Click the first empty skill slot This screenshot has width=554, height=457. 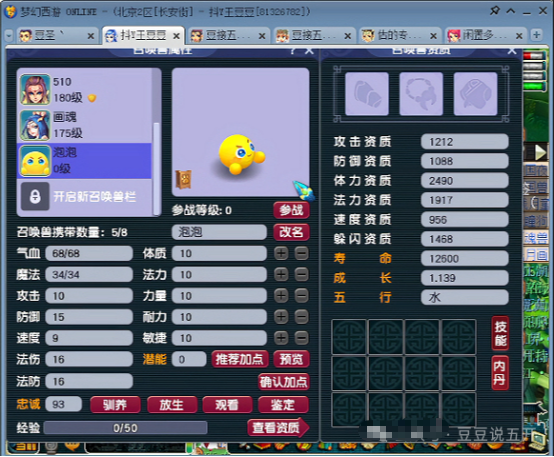point(349,337)
